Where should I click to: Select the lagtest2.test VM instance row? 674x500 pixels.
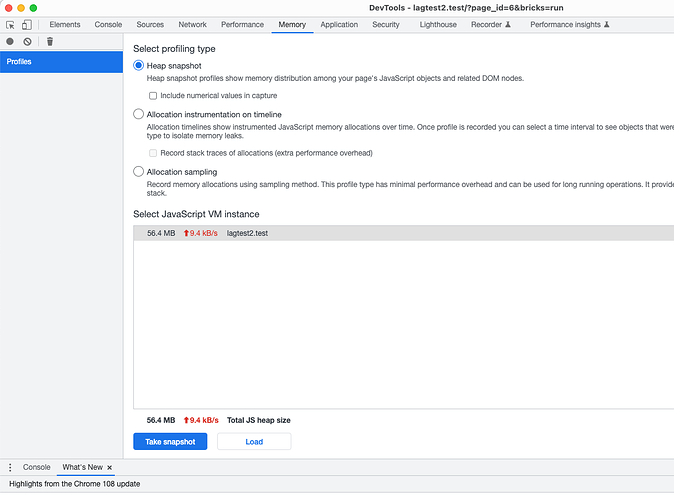click(400, 233)
